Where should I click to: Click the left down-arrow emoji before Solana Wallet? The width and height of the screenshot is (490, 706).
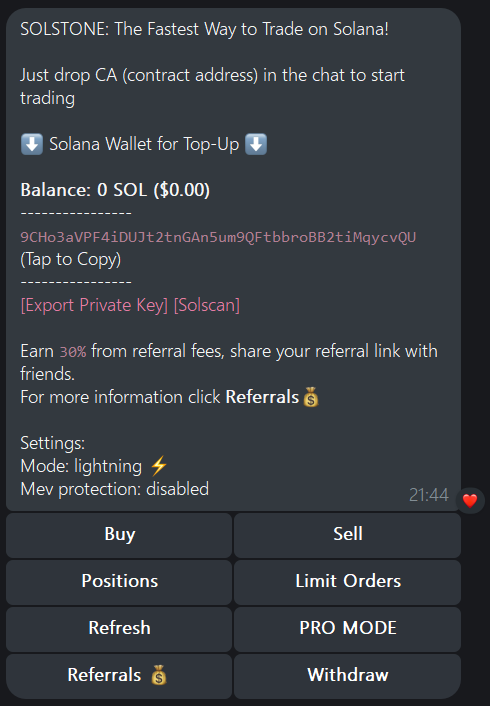(32, 145)
